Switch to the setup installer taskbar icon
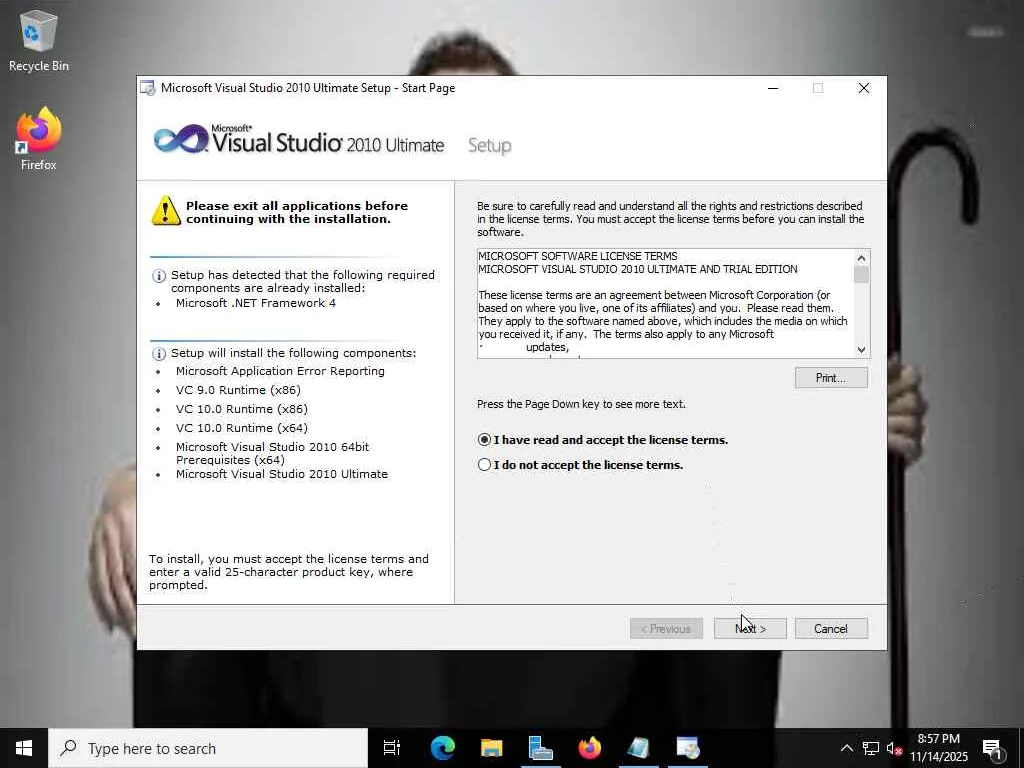This screenshot has height=768, width=1024. tap(688, 748)
